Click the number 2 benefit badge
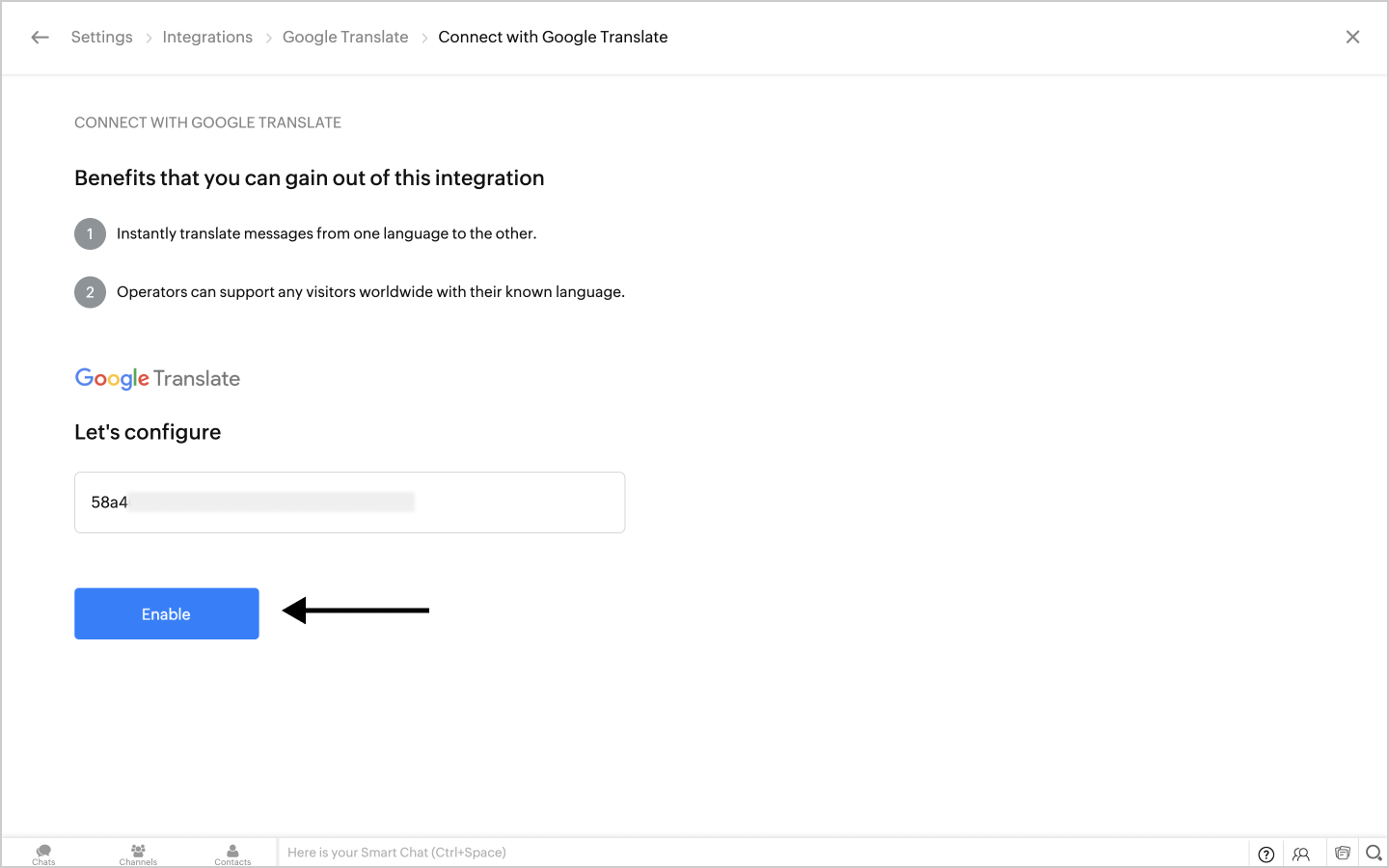 coord(90,292)
